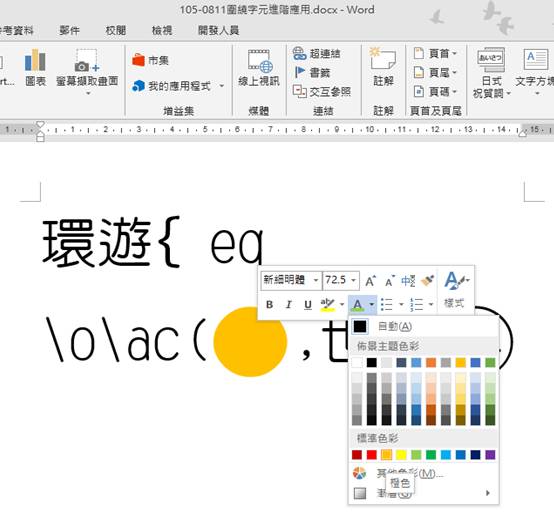Pick theme white swatch top row
Viewport: 554px width, 530px height.
click(x=357, y=363)
